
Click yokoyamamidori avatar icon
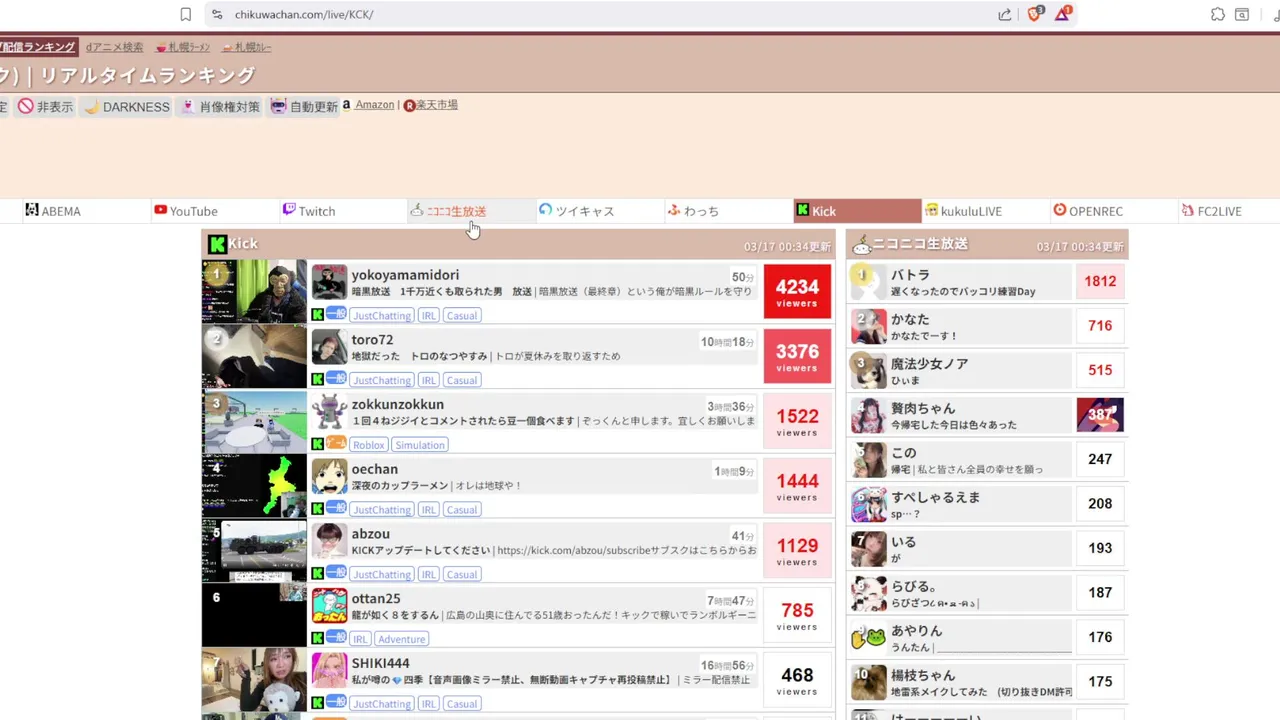click(x=329, y=282)
